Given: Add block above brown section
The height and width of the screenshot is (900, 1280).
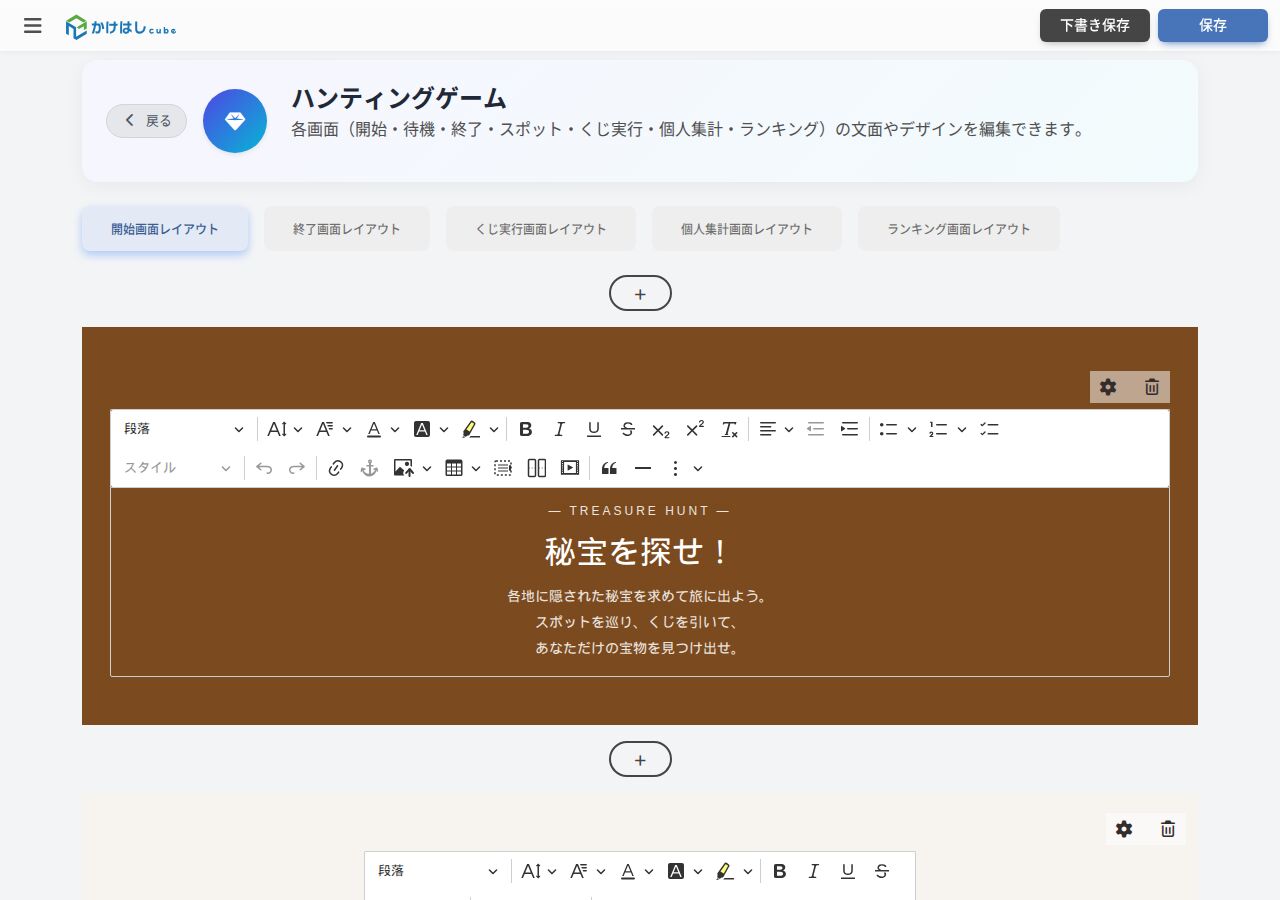Looking at the screenshot, I should (640, 293).
